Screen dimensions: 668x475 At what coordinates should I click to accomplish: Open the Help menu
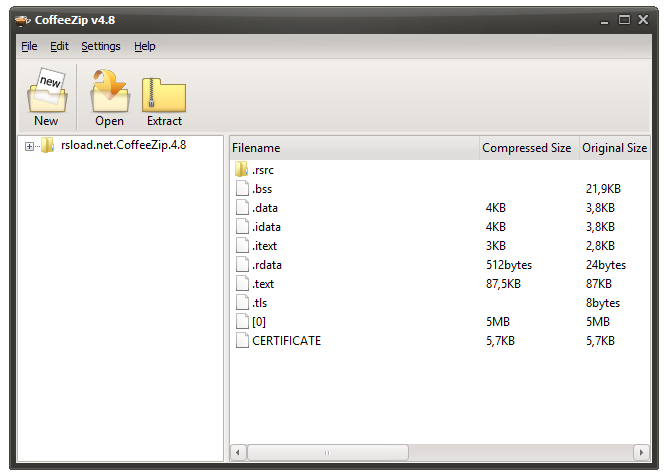tap(145, 46)
